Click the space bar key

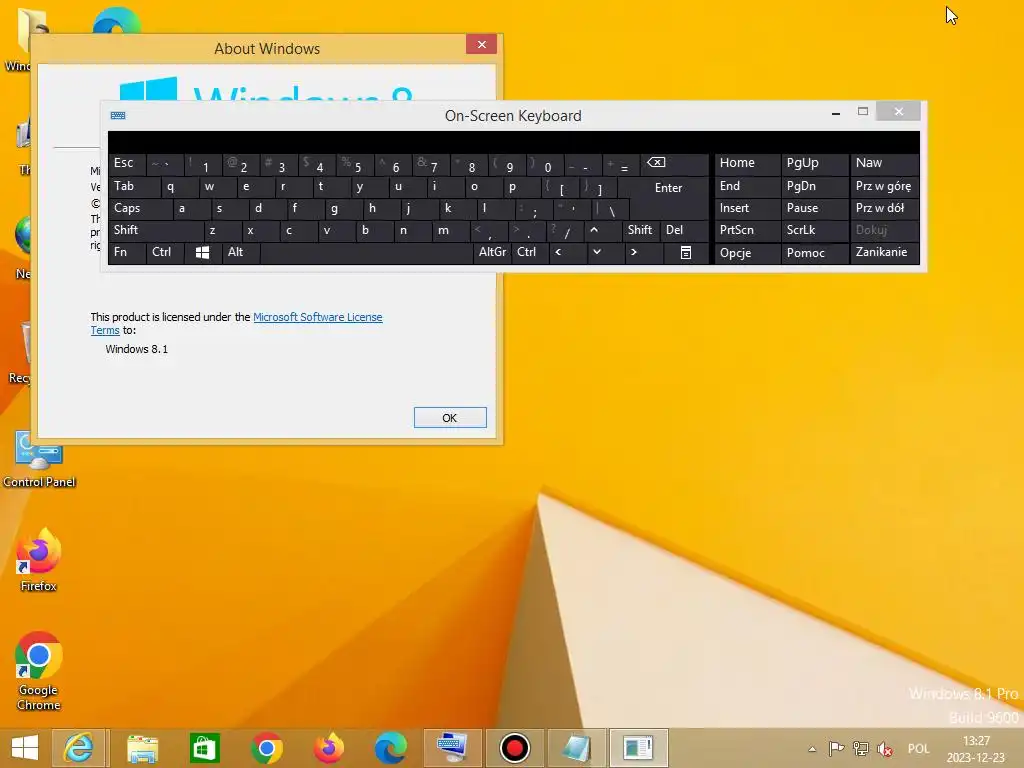366,253
